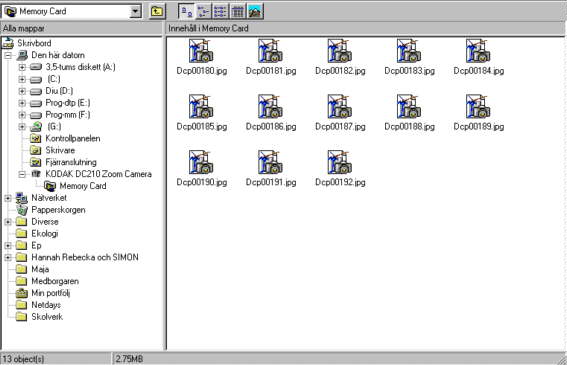
Task: Click the picture preview toolbar icon
Action: 255,12
